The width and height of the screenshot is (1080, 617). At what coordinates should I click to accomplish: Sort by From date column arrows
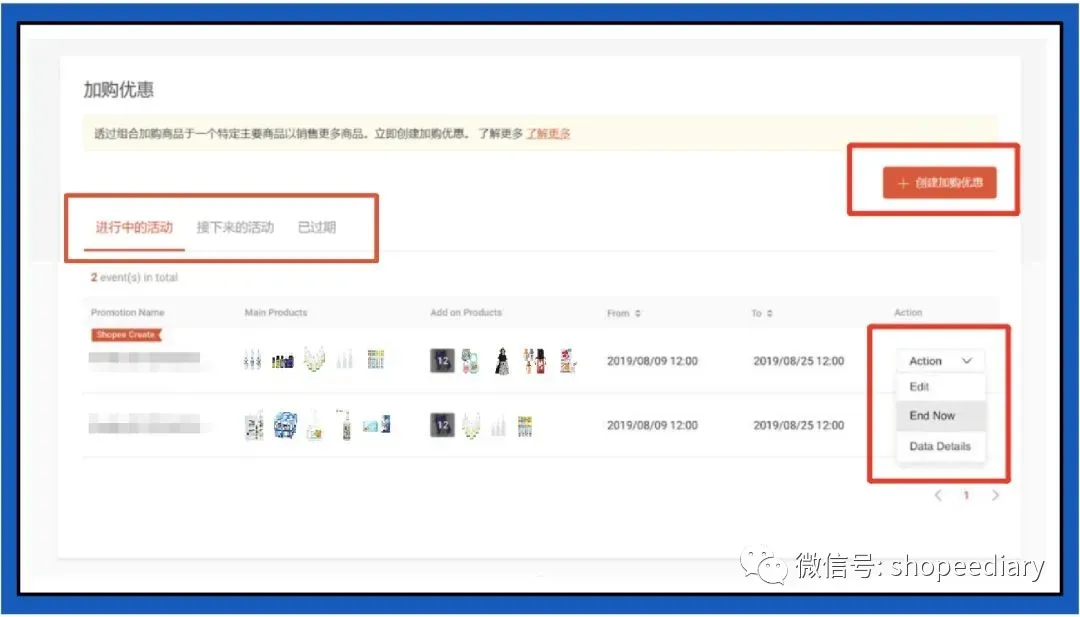coord(638,313)
